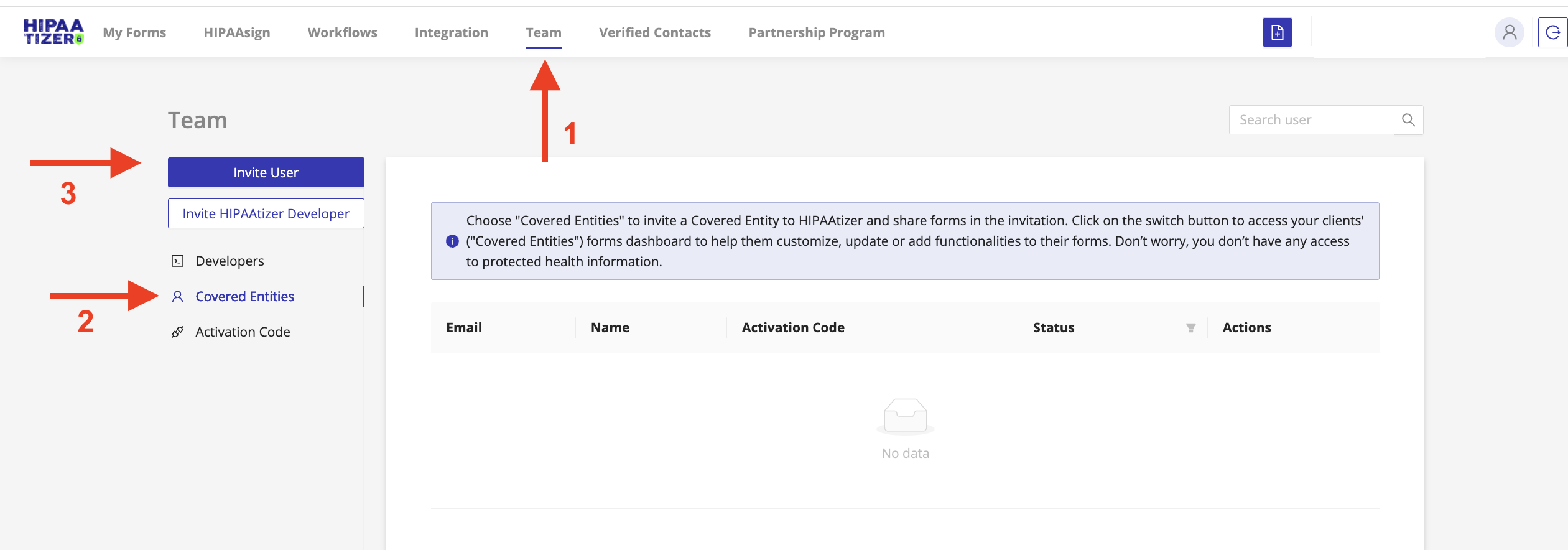Select the Verified Contacts tab
Viewport: 1568px width, 550px height.
point(655,33)
